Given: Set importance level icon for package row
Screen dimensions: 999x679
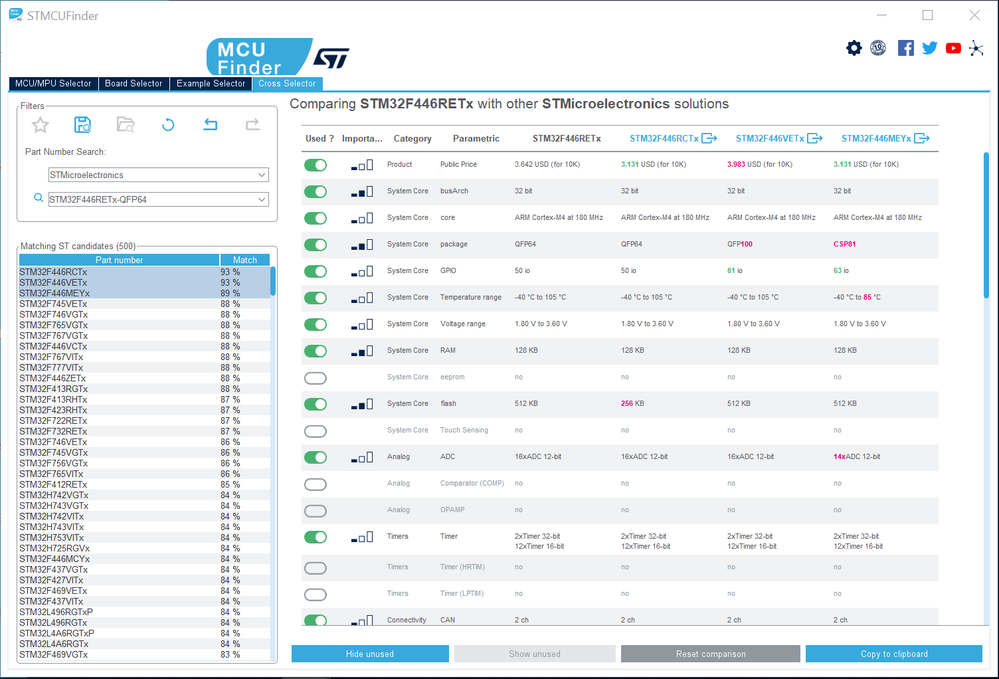Looking at the screenshot, I should [362, 245].
